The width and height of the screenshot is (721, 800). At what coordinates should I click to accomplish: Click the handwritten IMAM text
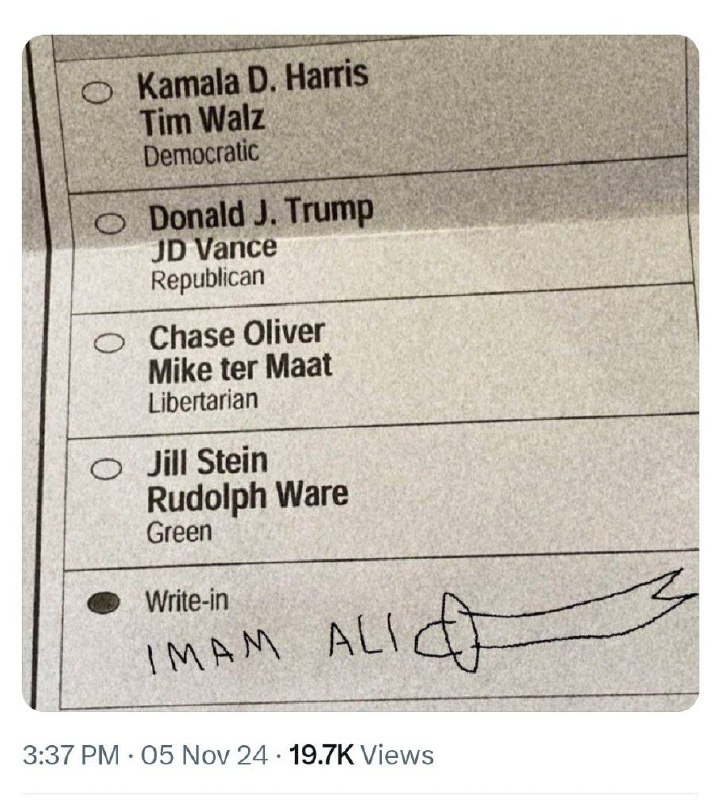pos(213,654)
